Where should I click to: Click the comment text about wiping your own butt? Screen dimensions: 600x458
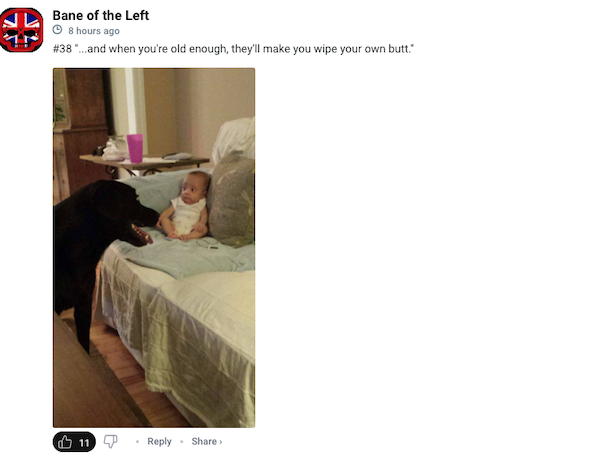[233, 49]
